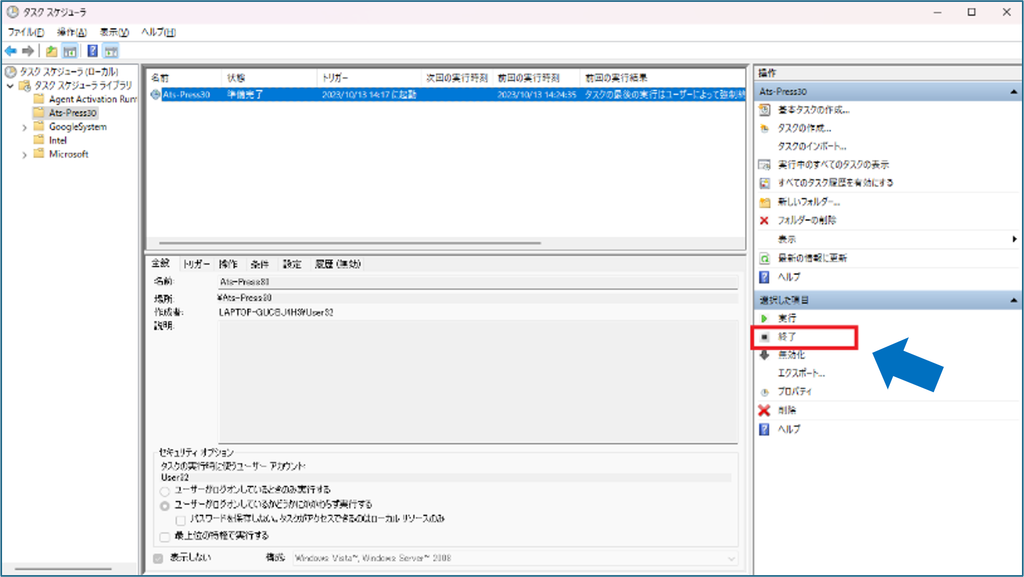This screenshot has width=1024, height=577.
Task: Run the task with green 実行 icon
Action: point(764,318)
